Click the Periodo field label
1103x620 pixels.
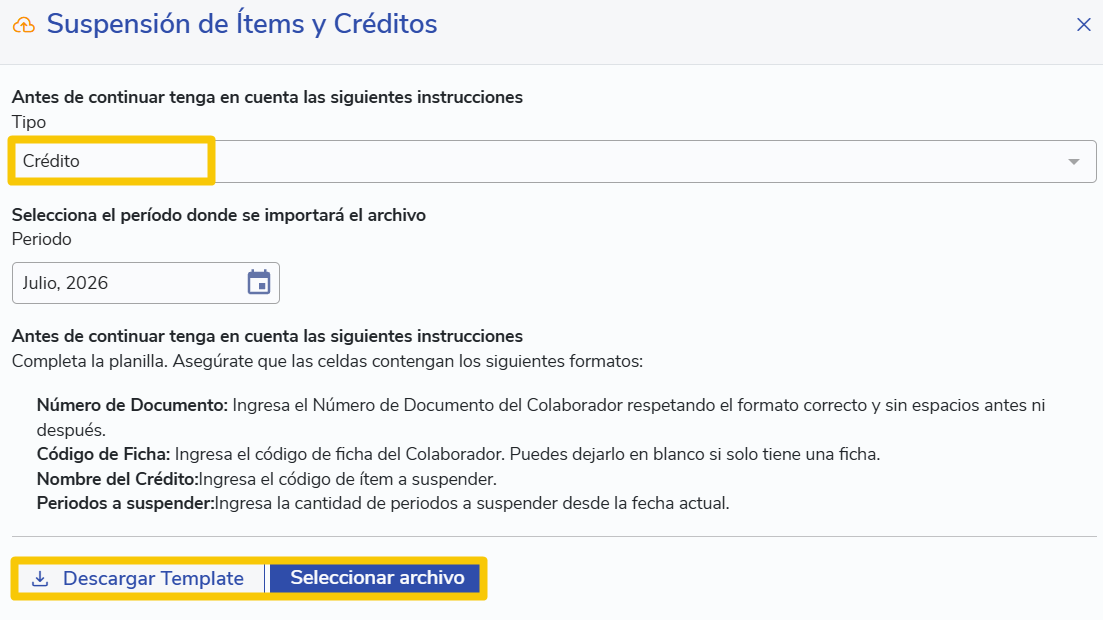(x=42, y=239)
